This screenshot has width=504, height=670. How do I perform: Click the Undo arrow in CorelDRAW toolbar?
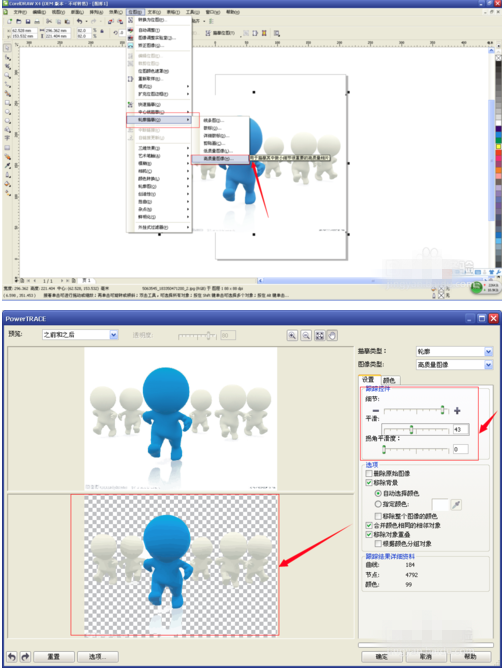(x=79, y=21)
